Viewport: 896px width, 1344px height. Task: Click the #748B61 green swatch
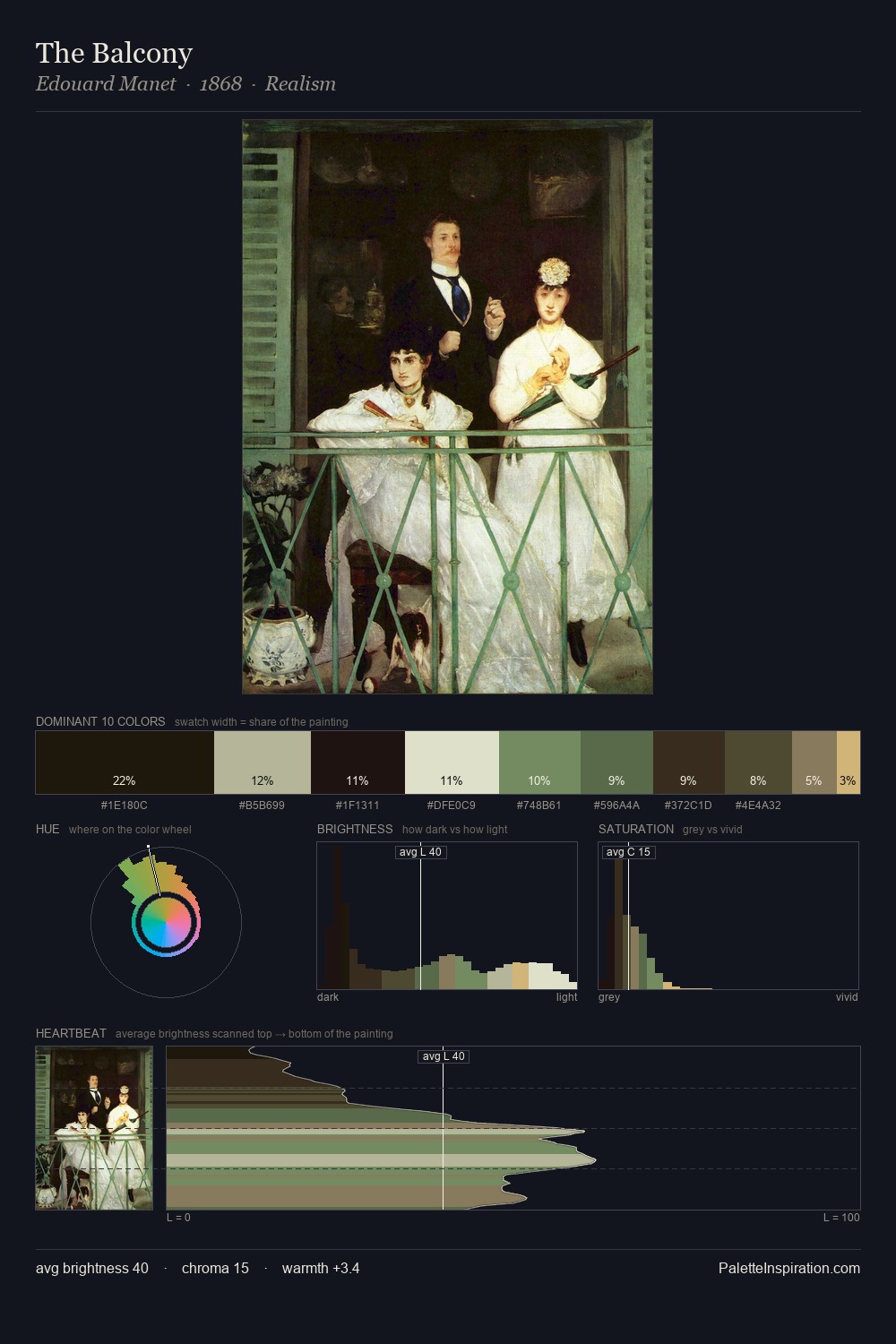(x=539, y=762)
